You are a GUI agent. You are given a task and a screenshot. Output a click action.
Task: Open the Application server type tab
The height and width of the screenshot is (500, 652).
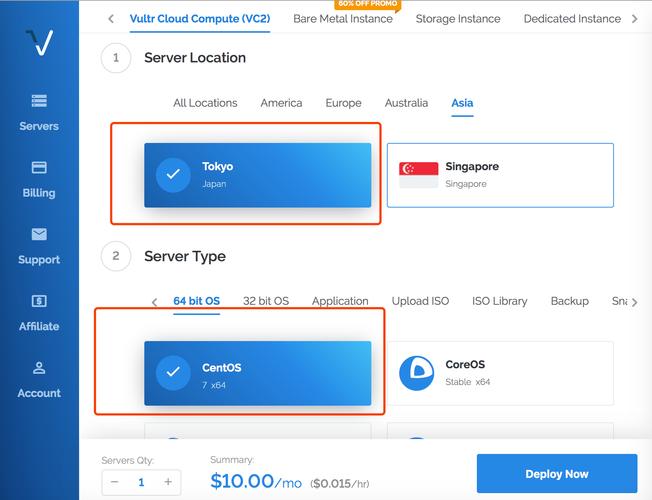340,301
